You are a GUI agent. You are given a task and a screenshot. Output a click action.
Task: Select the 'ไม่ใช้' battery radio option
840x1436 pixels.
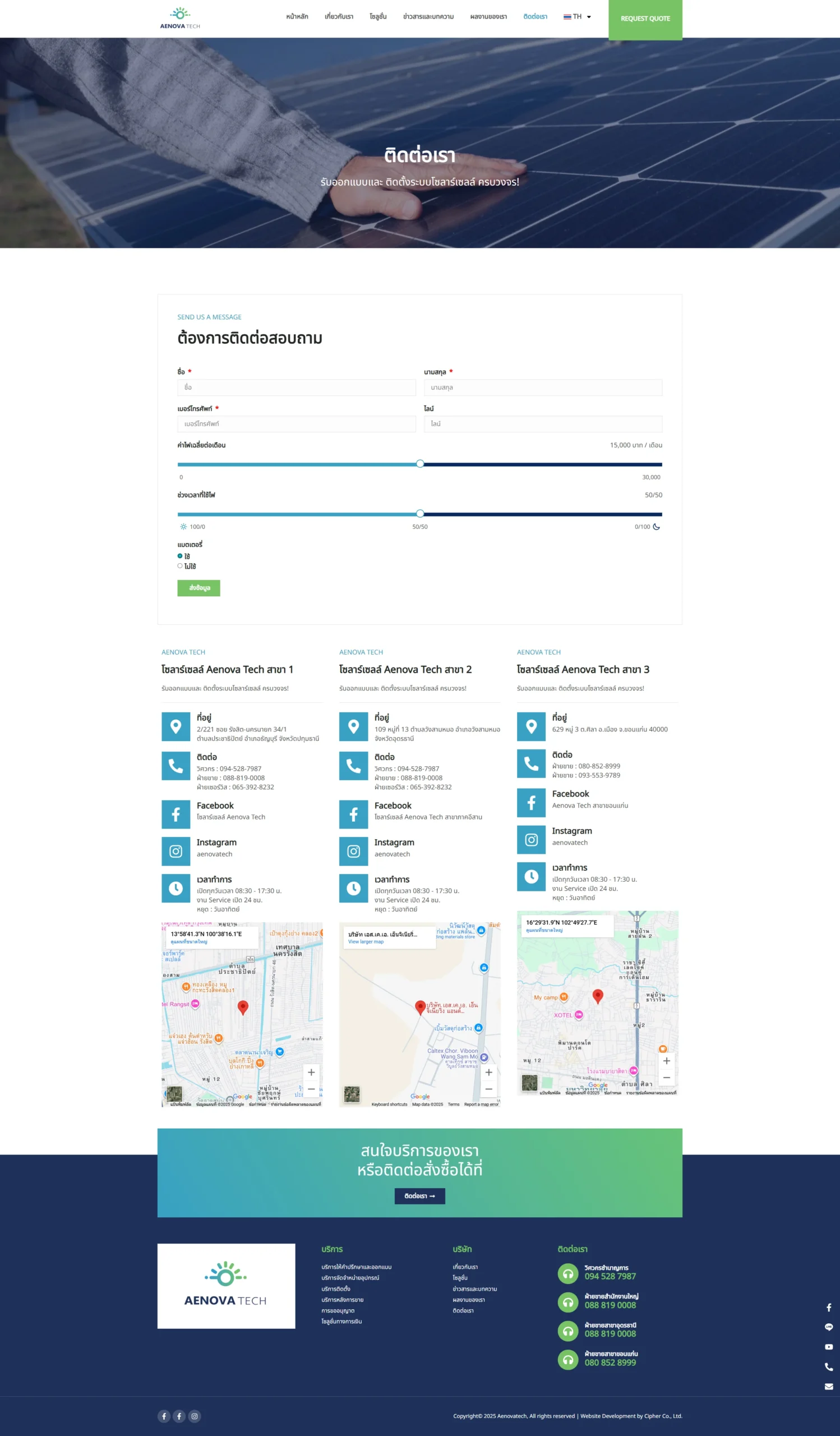point(180,566)
